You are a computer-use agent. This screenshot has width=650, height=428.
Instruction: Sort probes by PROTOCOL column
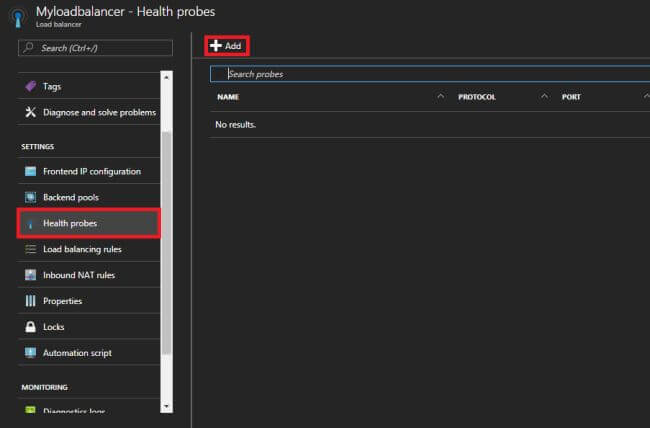(477, 97)
